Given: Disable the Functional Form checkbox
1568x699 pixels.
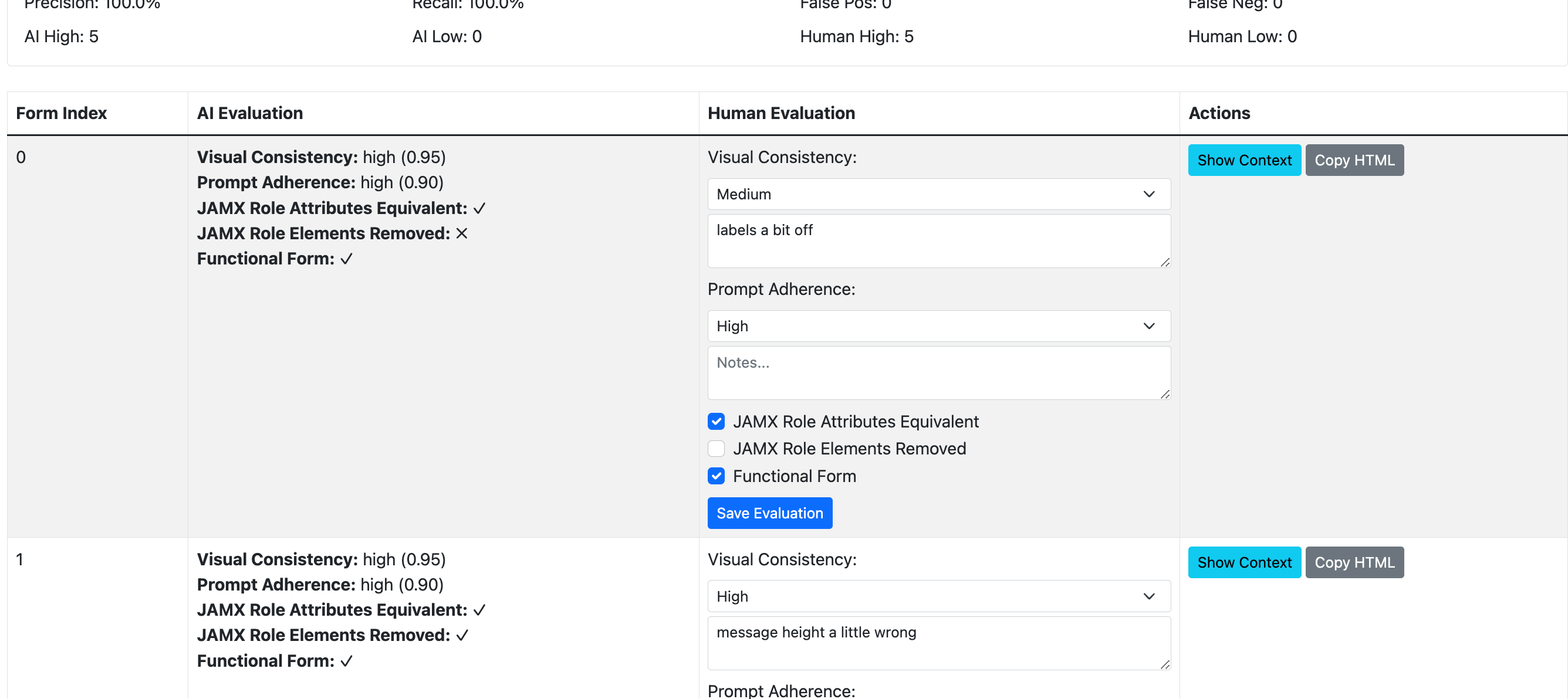Looking at the screenshot, I should [x=717, y=476].
